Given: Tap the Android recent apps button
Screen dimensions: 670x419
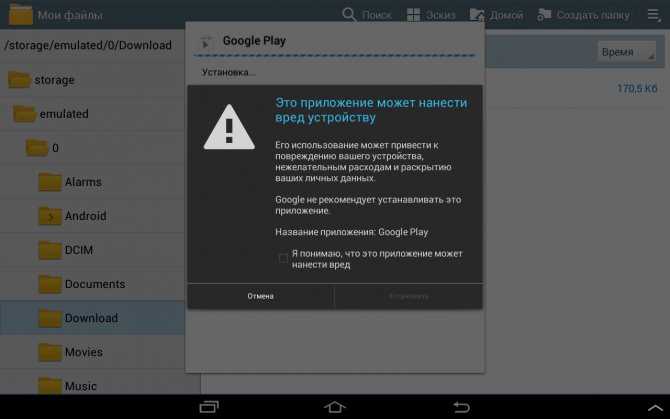Looking at the screenshot, I should [209, 407].
